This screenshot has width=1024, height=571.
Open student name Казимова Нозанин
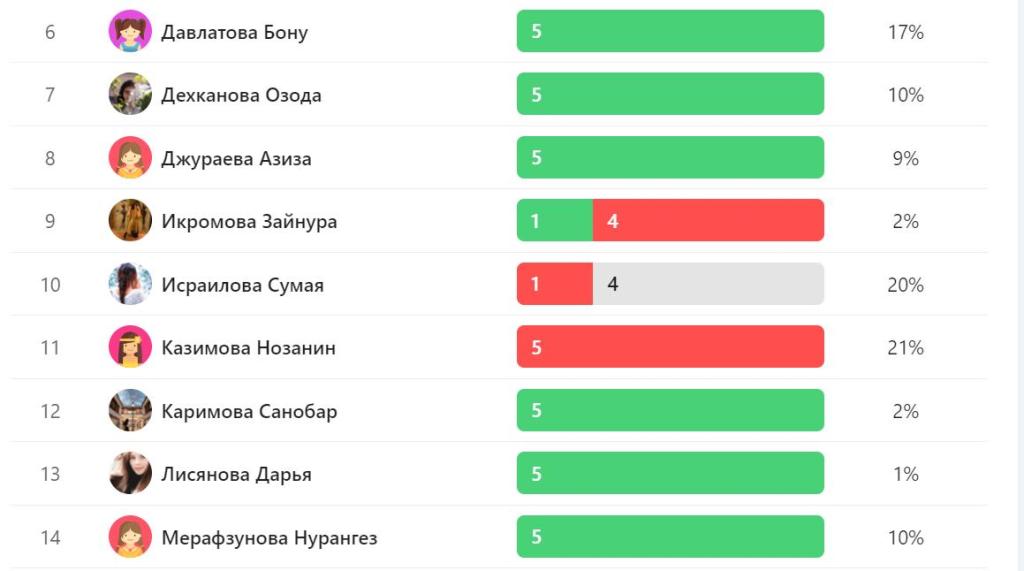coord(248,348)
